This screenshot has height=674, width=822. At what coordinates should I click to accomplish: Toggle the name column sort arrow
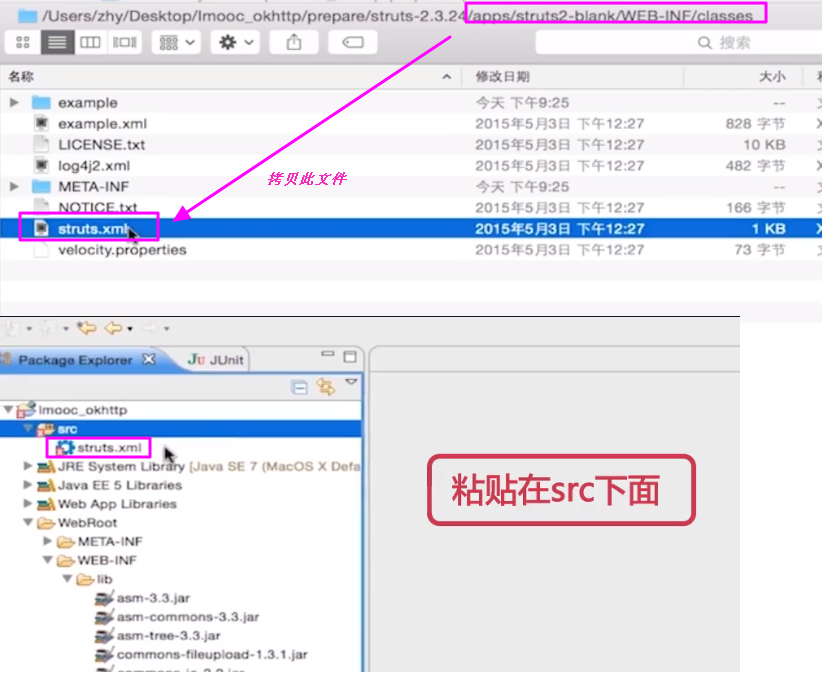point(447,77)
